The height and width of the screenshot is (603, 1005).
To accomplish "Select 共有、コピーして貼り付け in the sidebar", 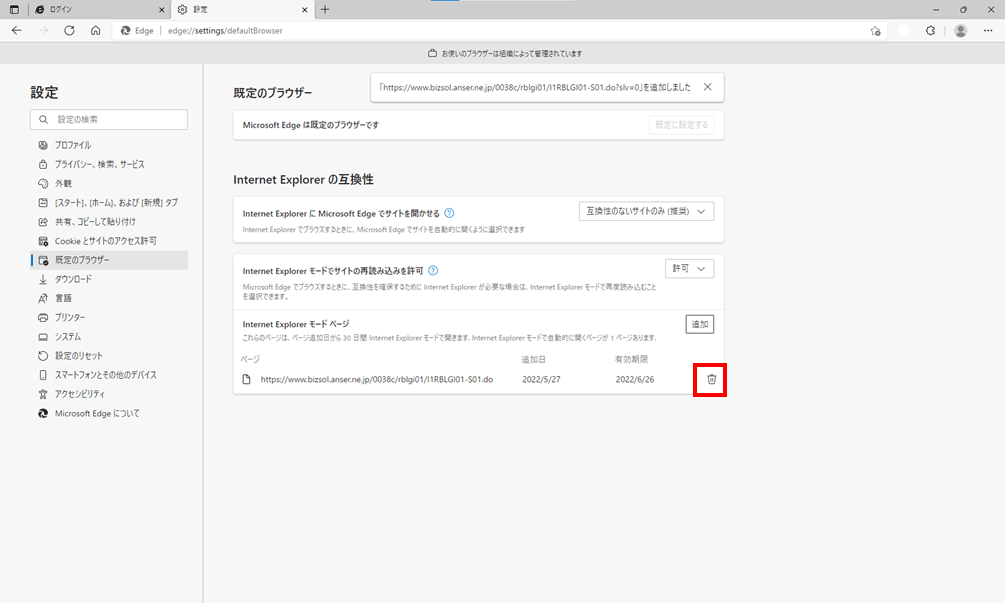I will coord(109,222).
